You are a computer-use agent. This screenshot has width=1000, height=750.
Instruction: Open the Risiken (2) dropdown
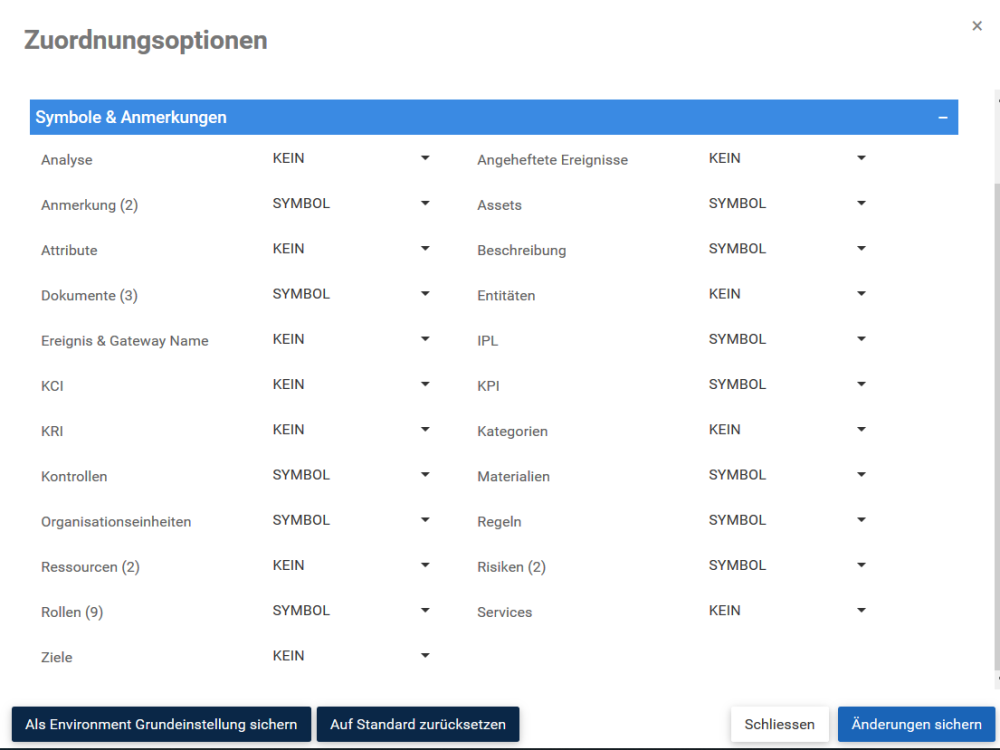tap(787, 566)
